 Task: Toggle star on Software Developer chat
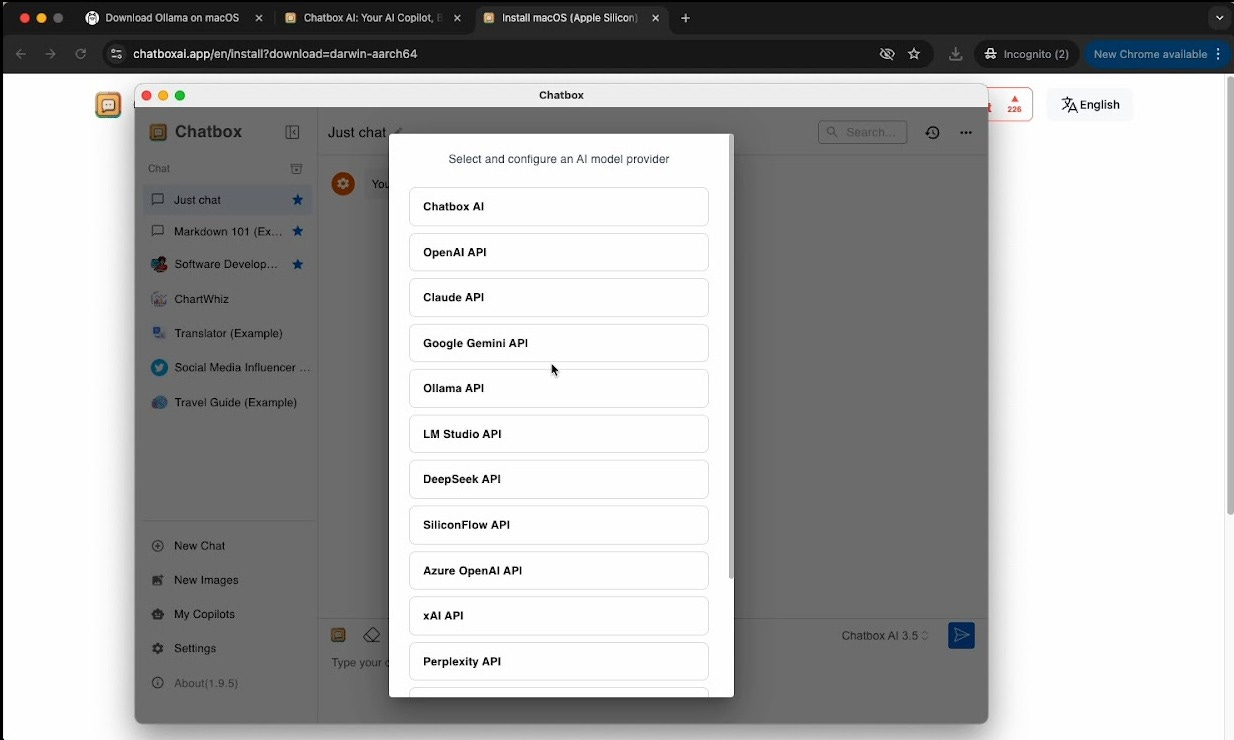(x=297, y=264)
